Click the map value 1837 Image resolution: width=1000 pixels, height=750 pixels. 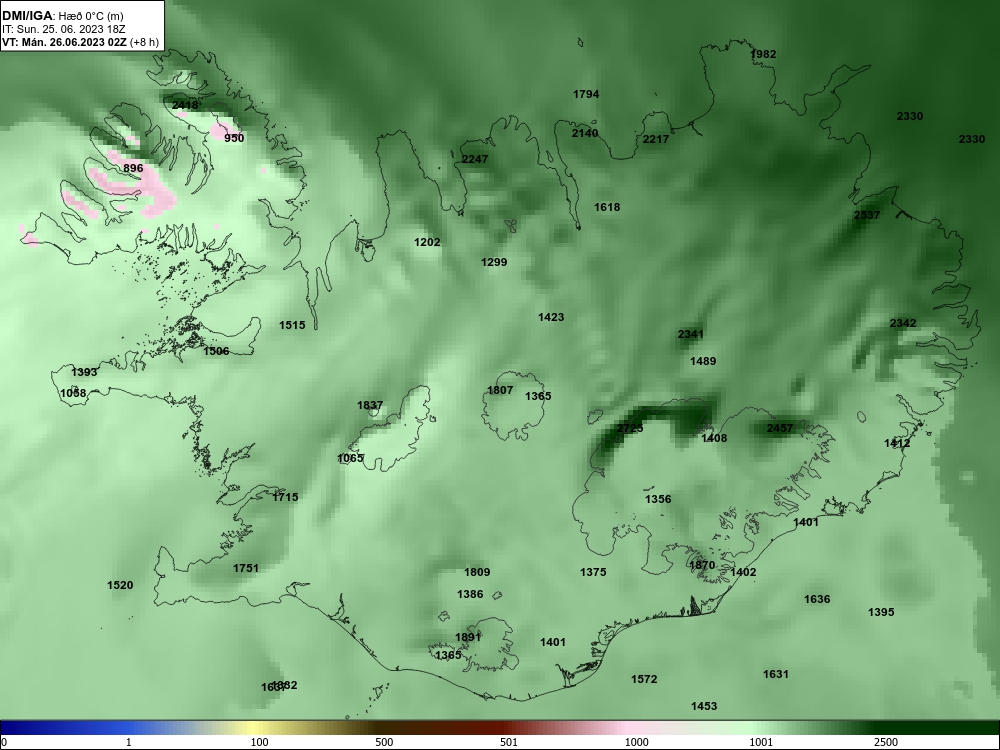370,406
